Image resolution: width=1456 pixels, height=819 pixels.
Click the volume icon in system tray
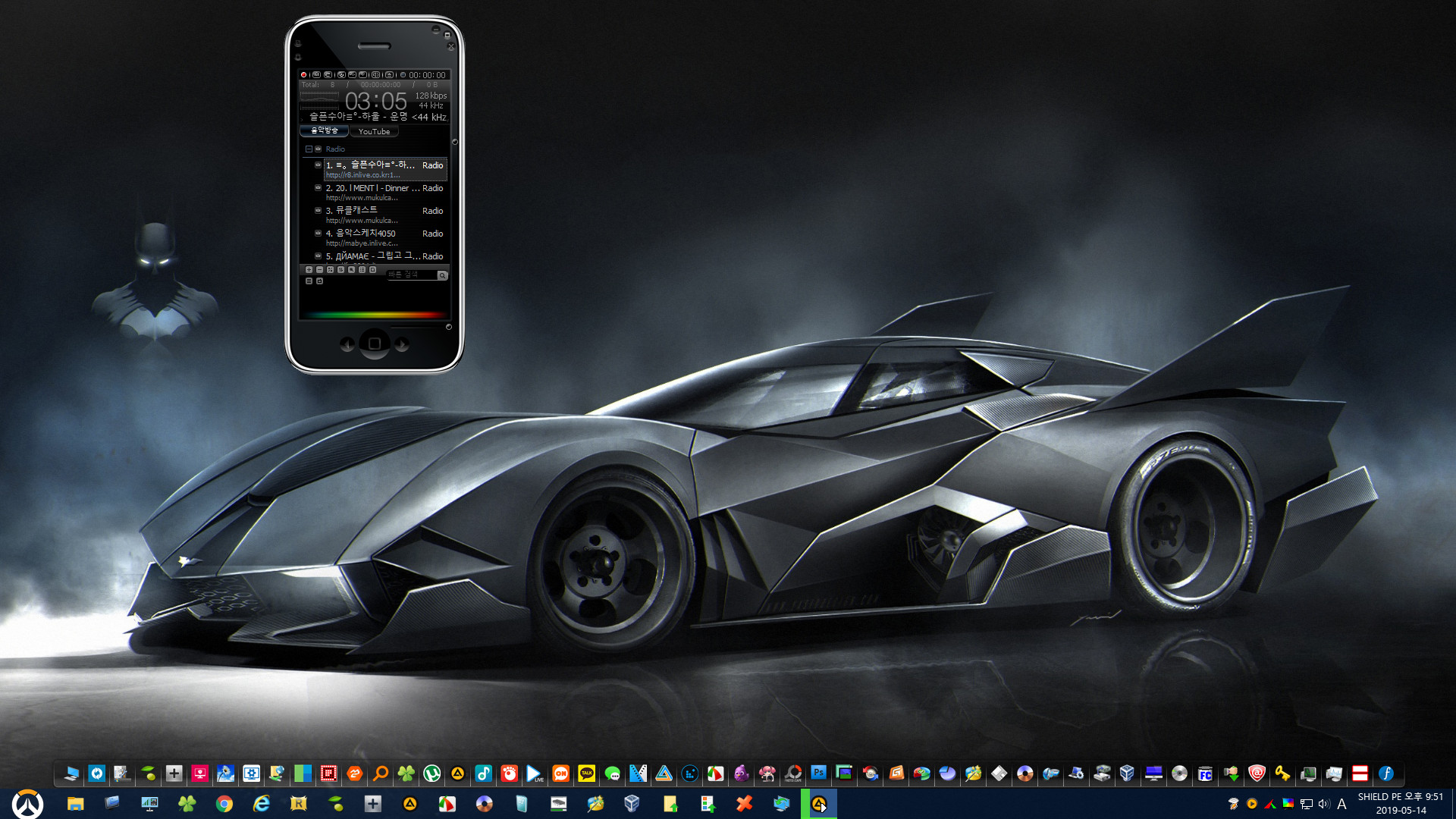[x=1324, y=804]
